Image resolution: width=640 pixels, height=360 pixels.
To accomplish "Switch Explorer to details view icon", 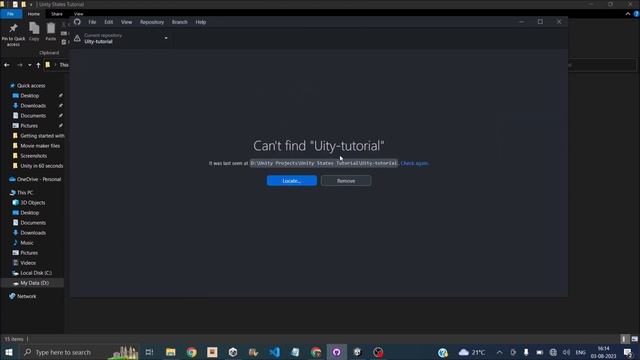I will (x=624, y=339).
